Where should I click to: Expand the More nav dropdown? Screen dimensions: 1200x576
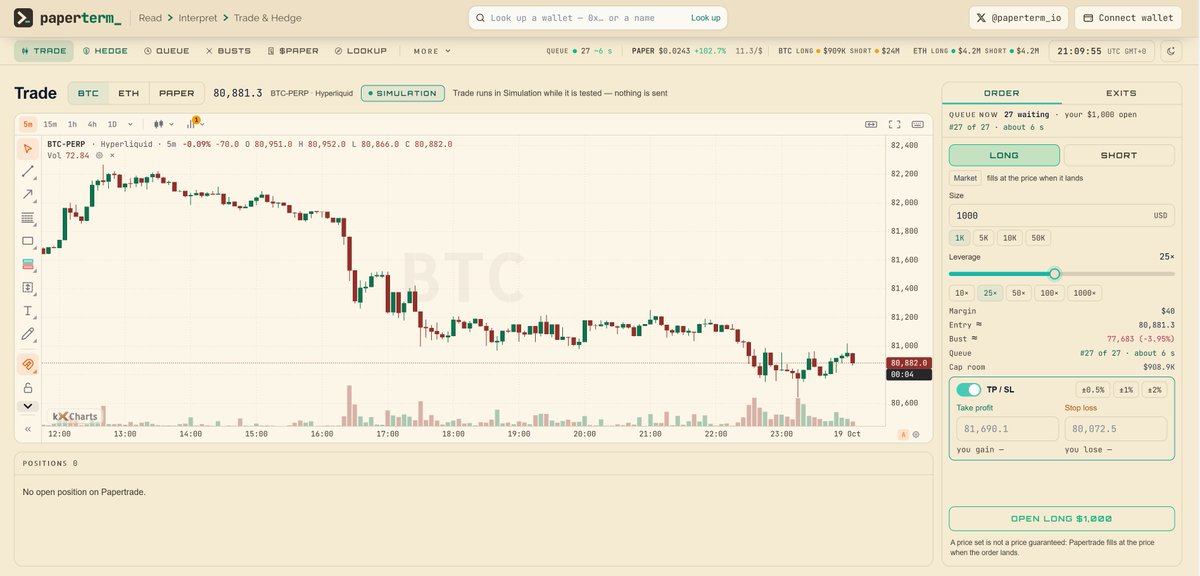pyautogui.click(x=432, y=50)
